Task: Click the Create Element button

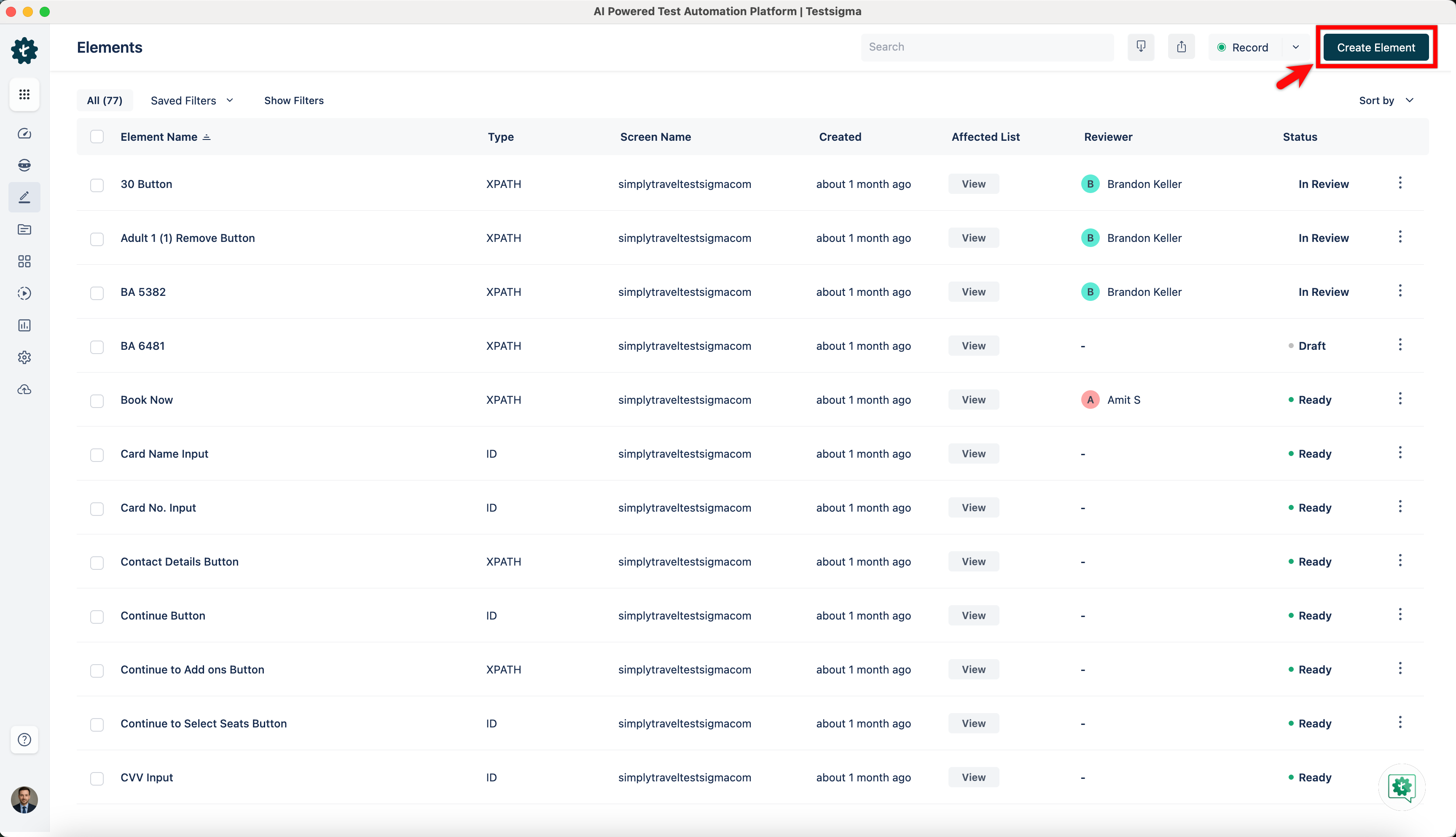Action: (1375, 47)
